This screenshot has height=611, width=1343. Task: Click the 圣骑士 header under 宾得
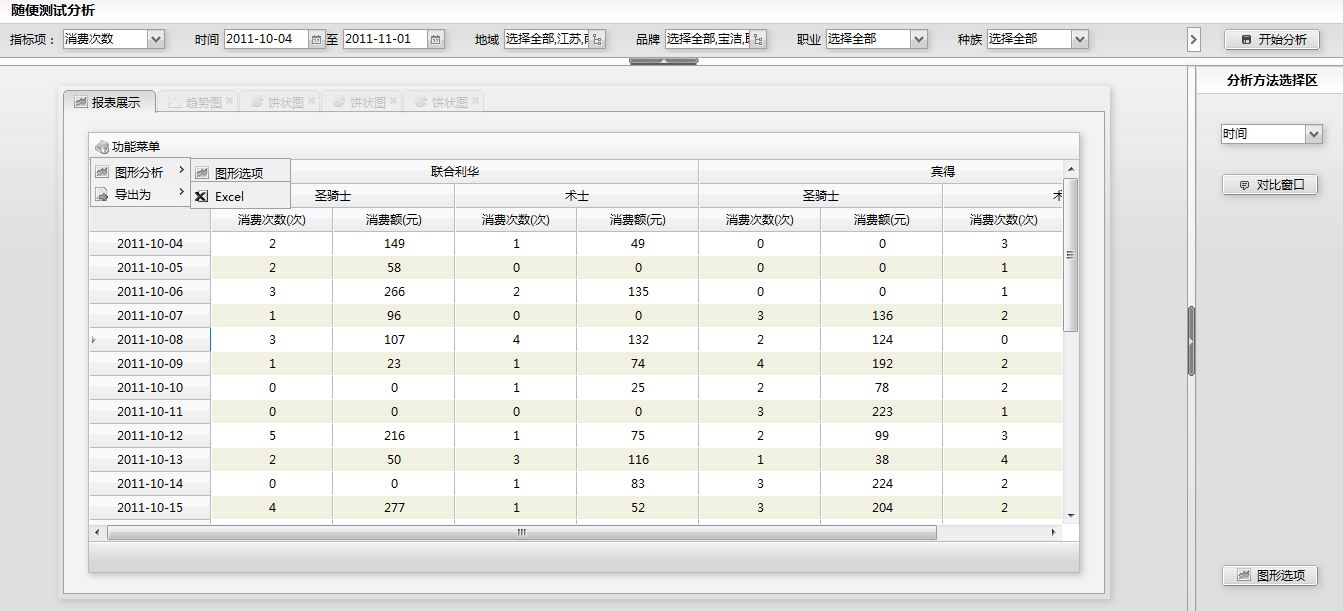click(821, 196)
